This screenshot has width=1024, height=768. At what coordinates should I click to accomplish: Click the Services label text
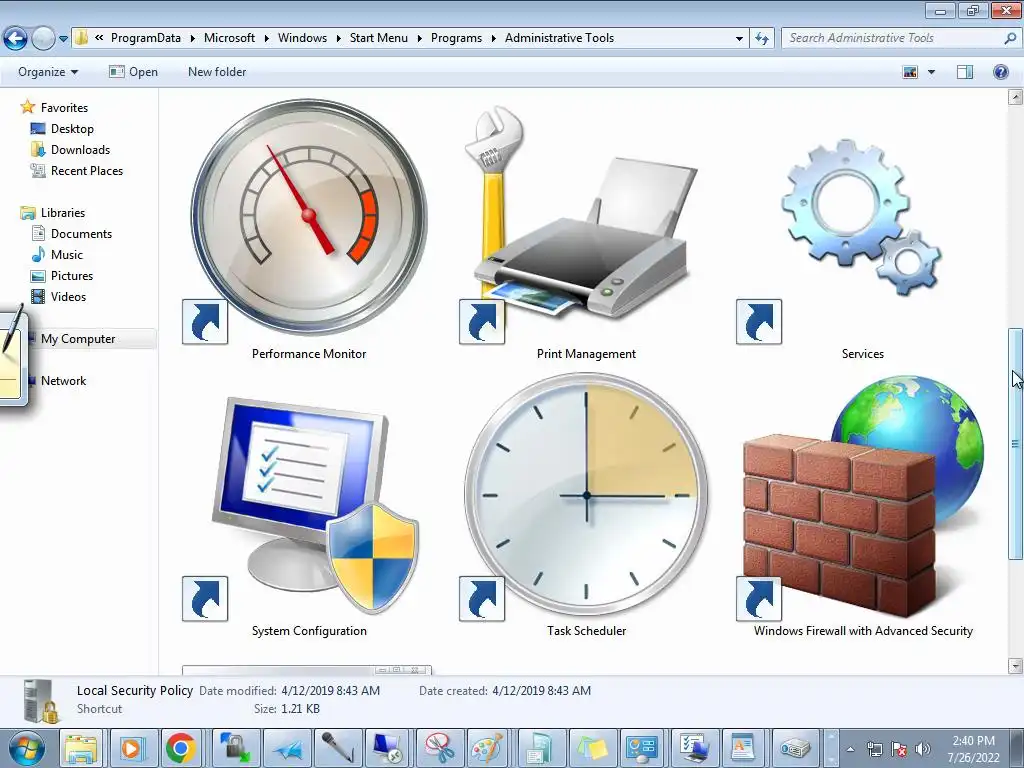[863, 354]
